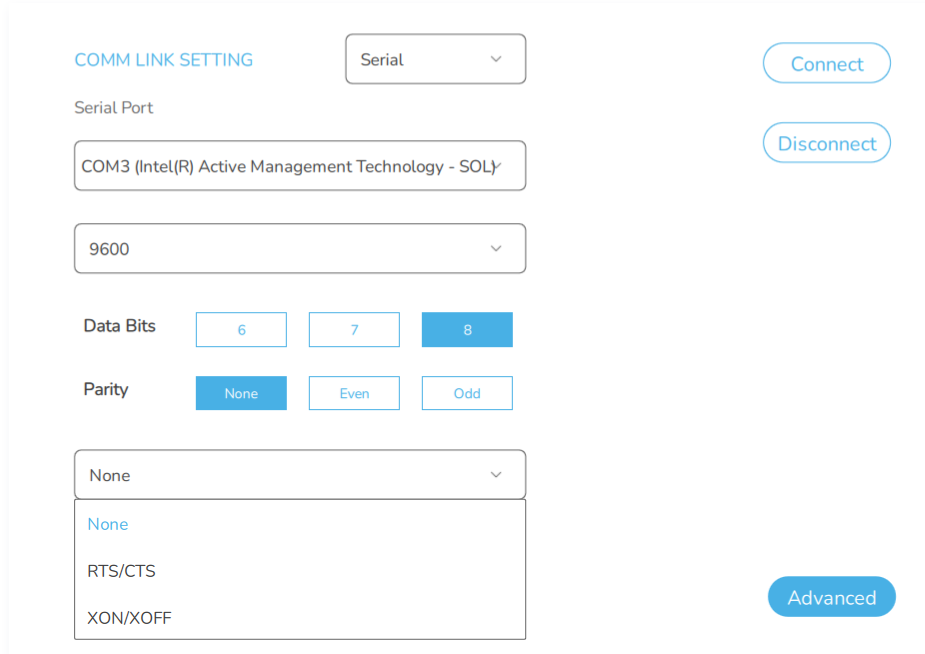Screen dimensions: 925x654
Task: Click the Disconnect button
Action: [826, 143]
